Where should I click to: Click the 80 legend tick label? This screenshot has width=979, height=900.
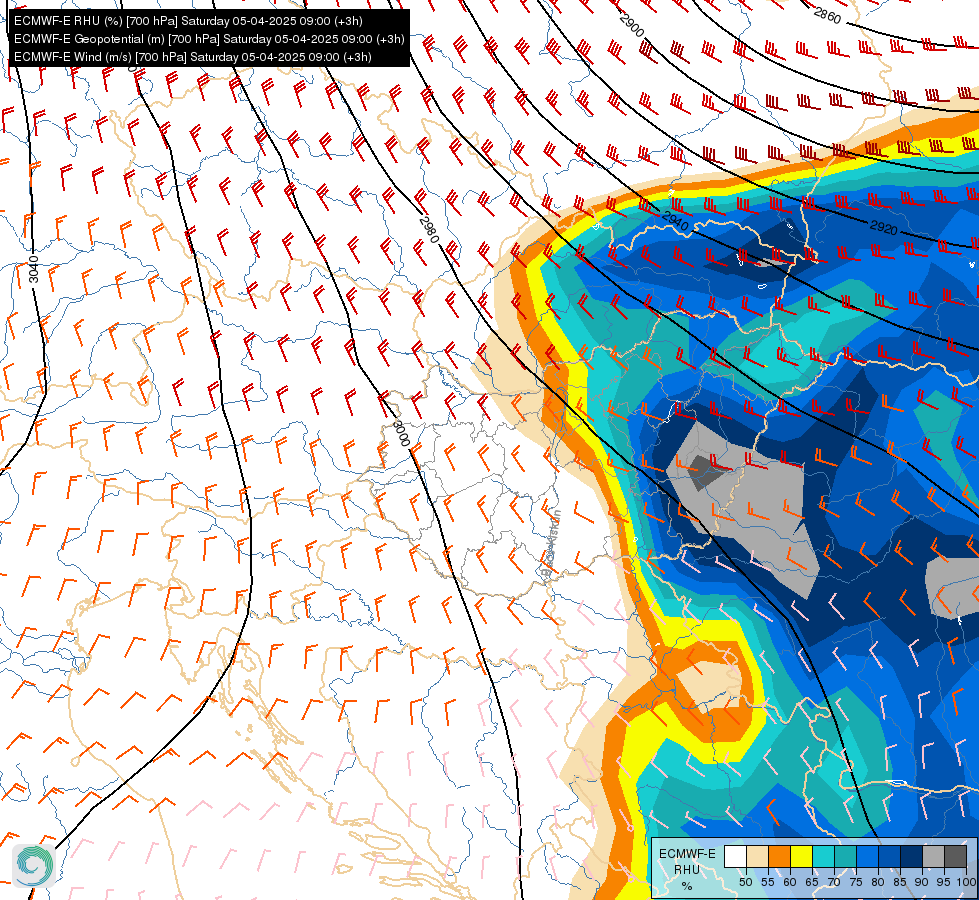[878, 882]
